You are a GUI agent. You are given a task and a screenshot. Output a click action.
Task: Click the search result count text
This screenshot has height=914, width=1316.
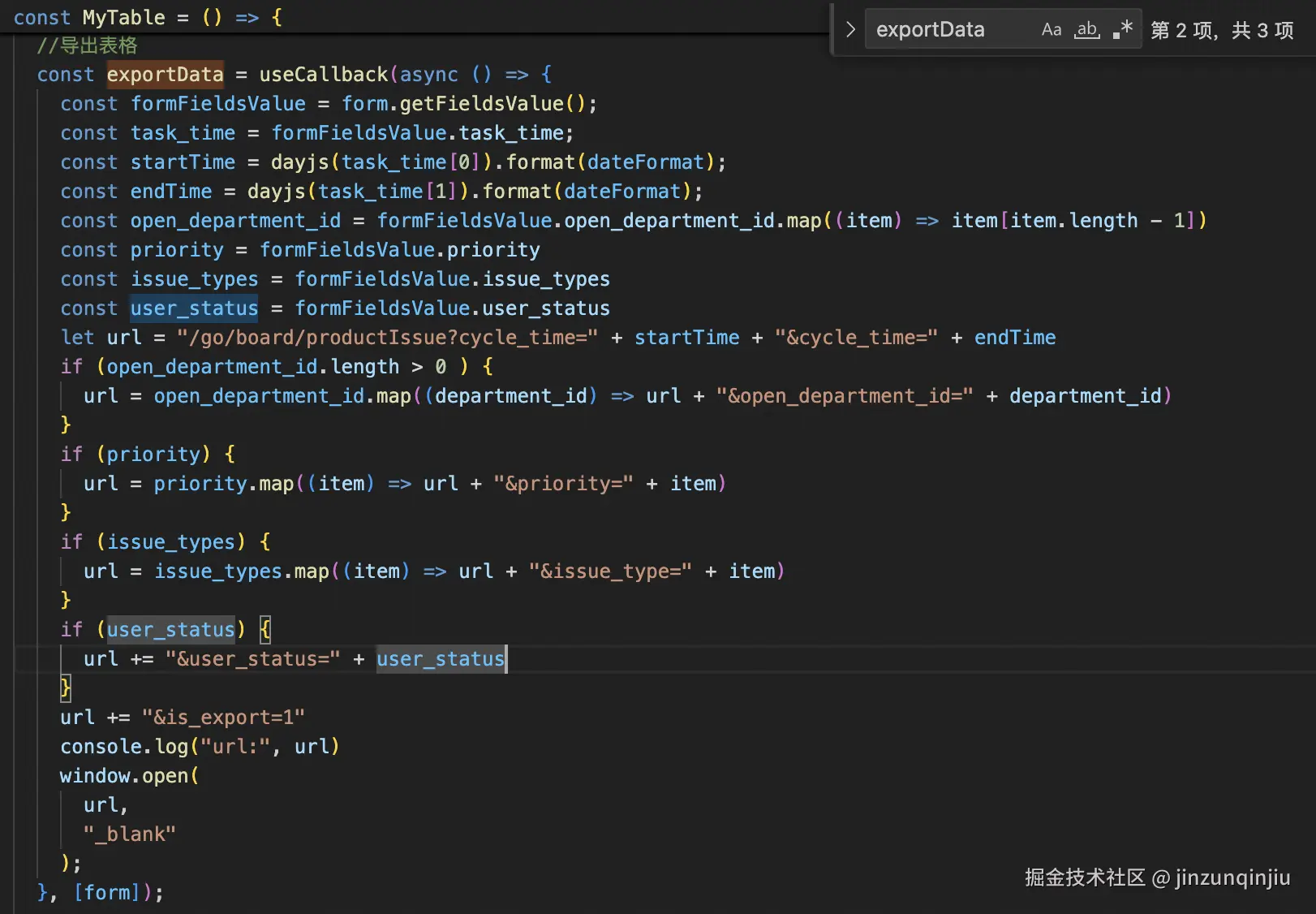click(x=1222, y=31)
